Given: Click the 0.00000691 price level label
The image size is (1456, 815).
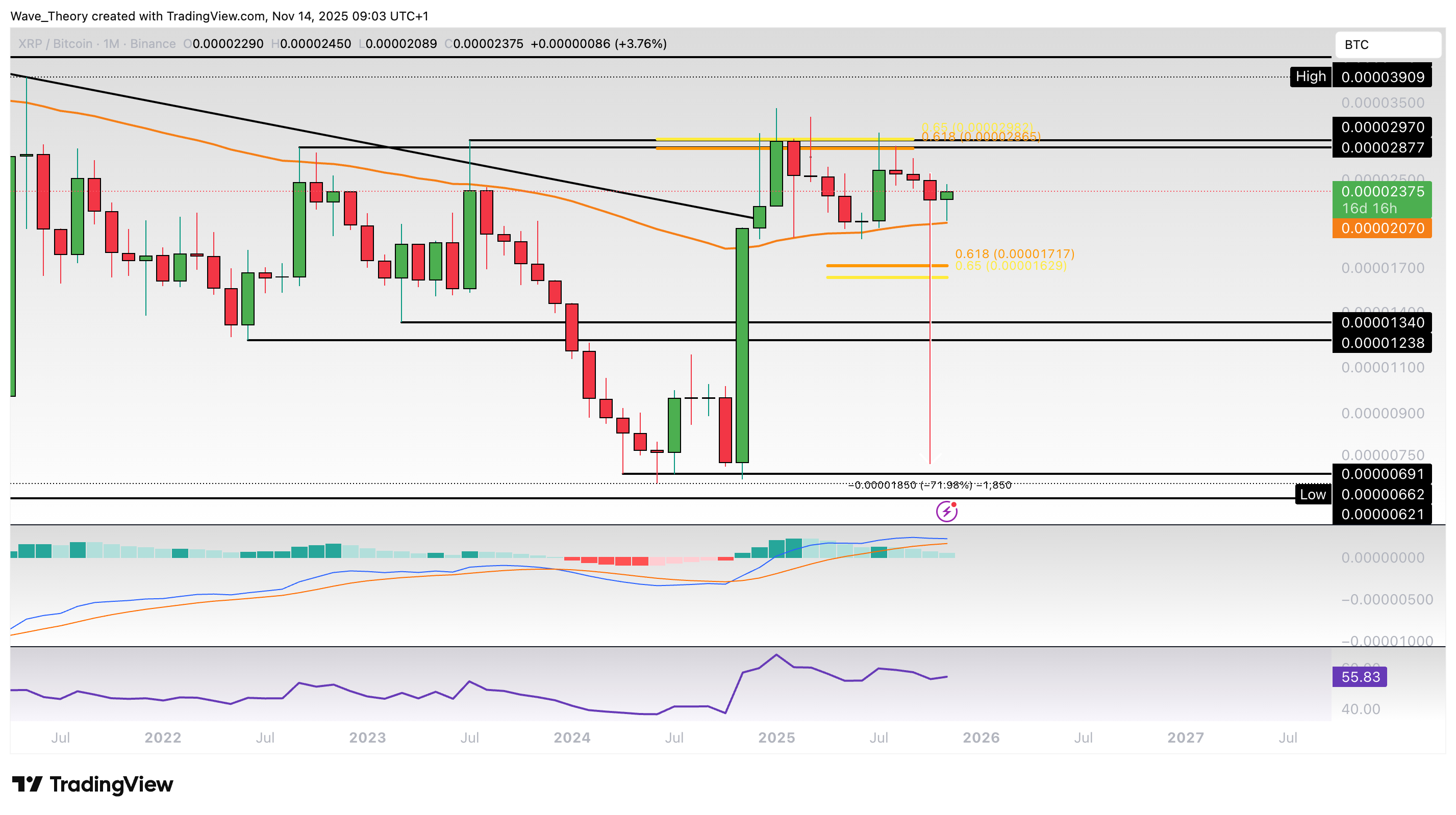Looking at the screenshot, I should pos(1382,474).
